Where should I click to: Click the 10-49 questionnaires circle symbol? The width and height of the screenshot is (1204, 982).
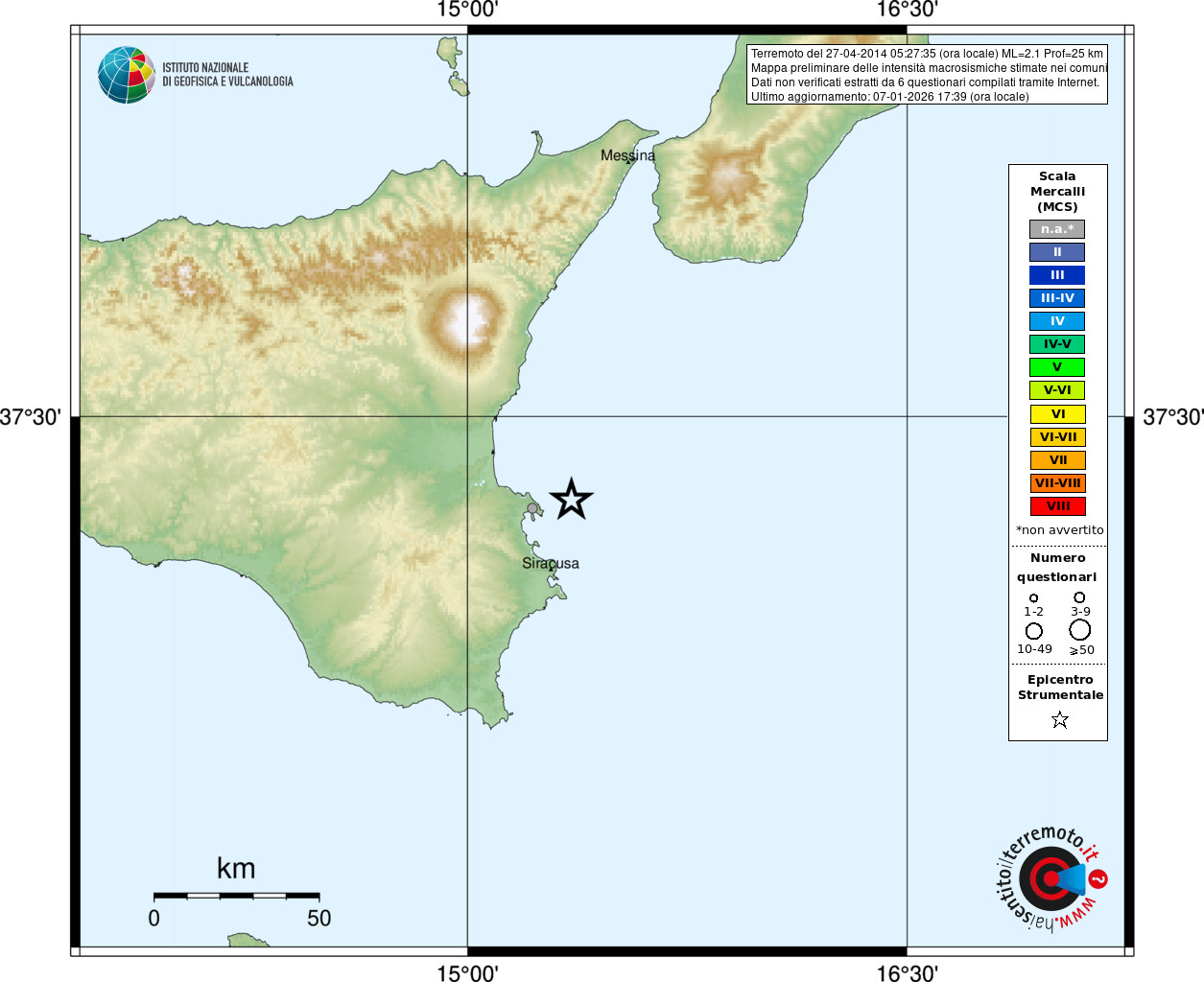click(1034, 631)
